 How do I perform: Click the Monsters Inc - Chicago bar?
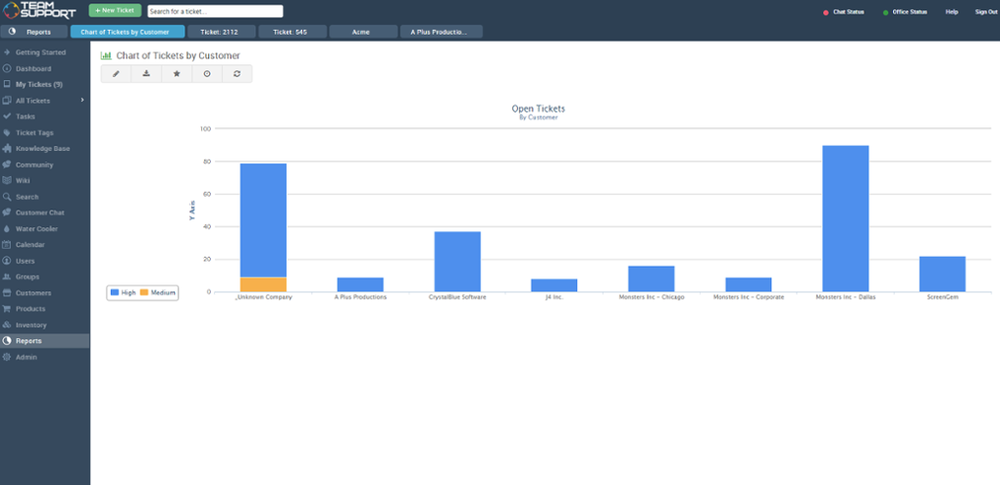(651, 279)
